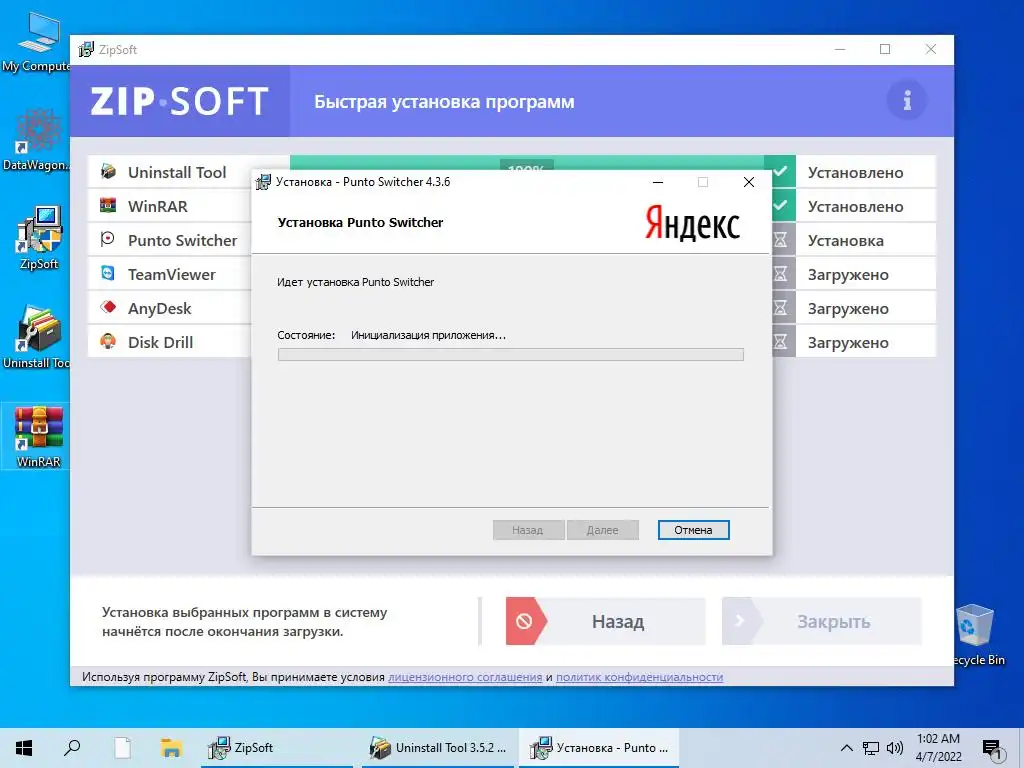Click Uninstall Tool green progress bar

(526, 163)
